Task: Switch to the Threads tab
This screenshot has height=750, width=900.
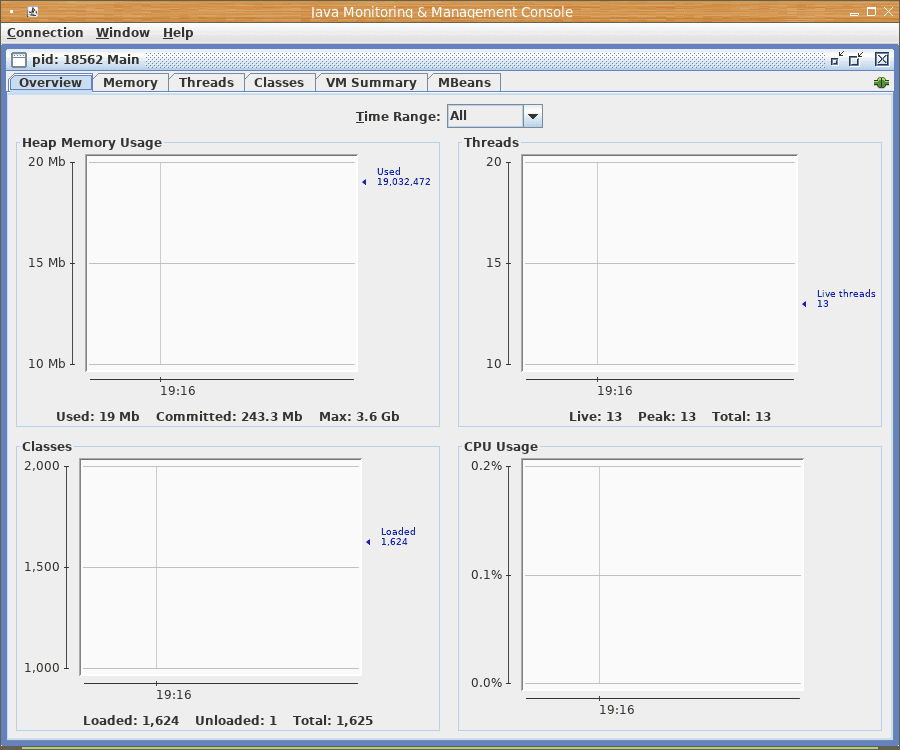Action: pos(206,83)
